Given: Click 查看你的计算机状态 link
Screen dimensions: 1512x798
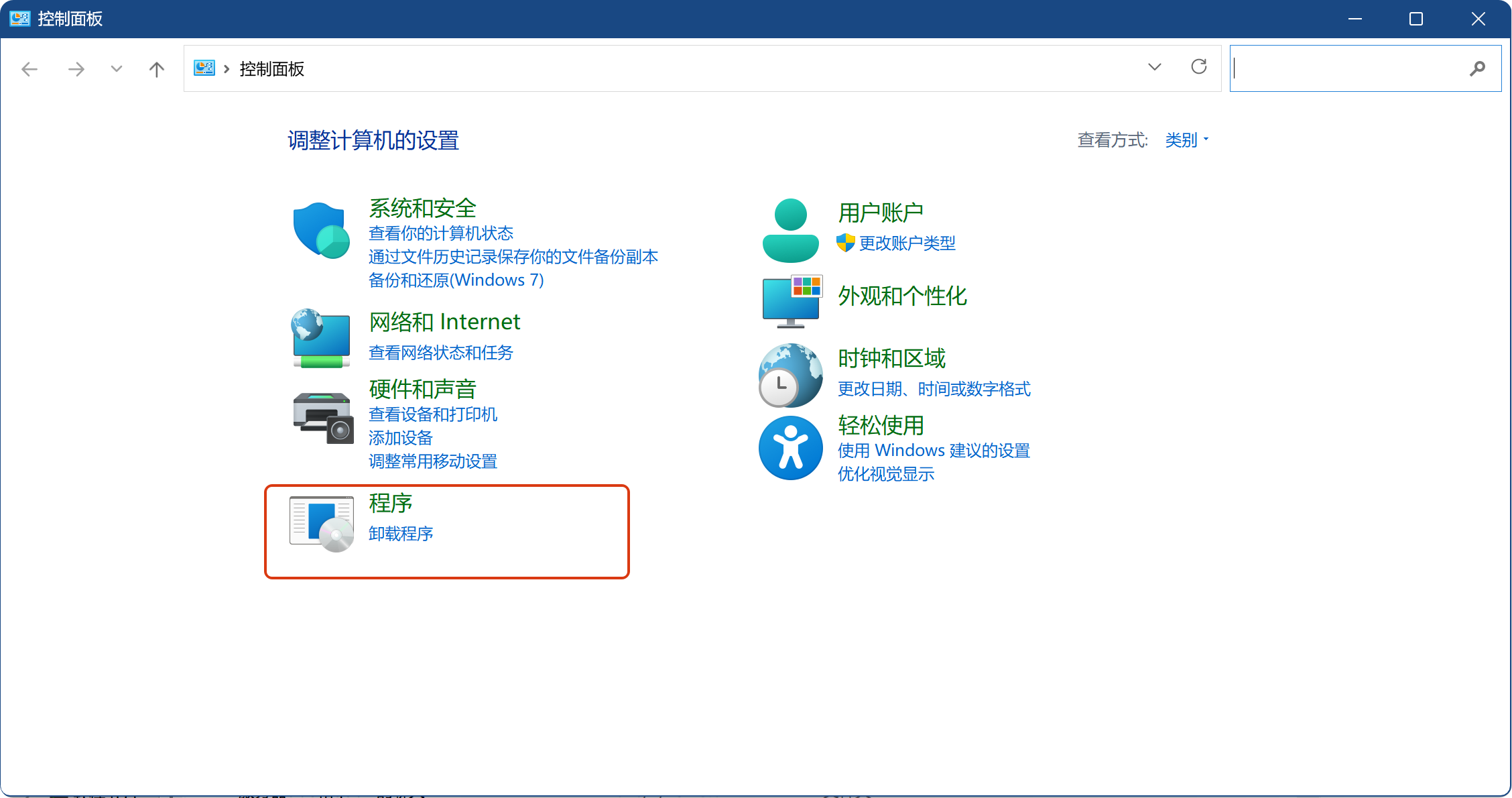Looking at the screenshot, I should coord(441,233).
